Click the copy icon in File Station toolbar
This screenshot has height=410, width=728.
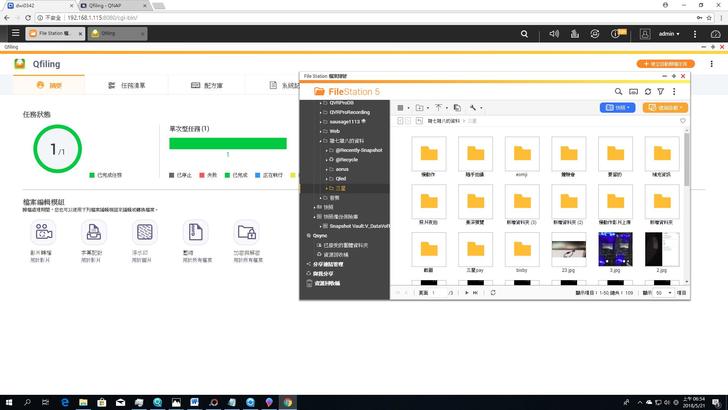click(x=456, y=107)
